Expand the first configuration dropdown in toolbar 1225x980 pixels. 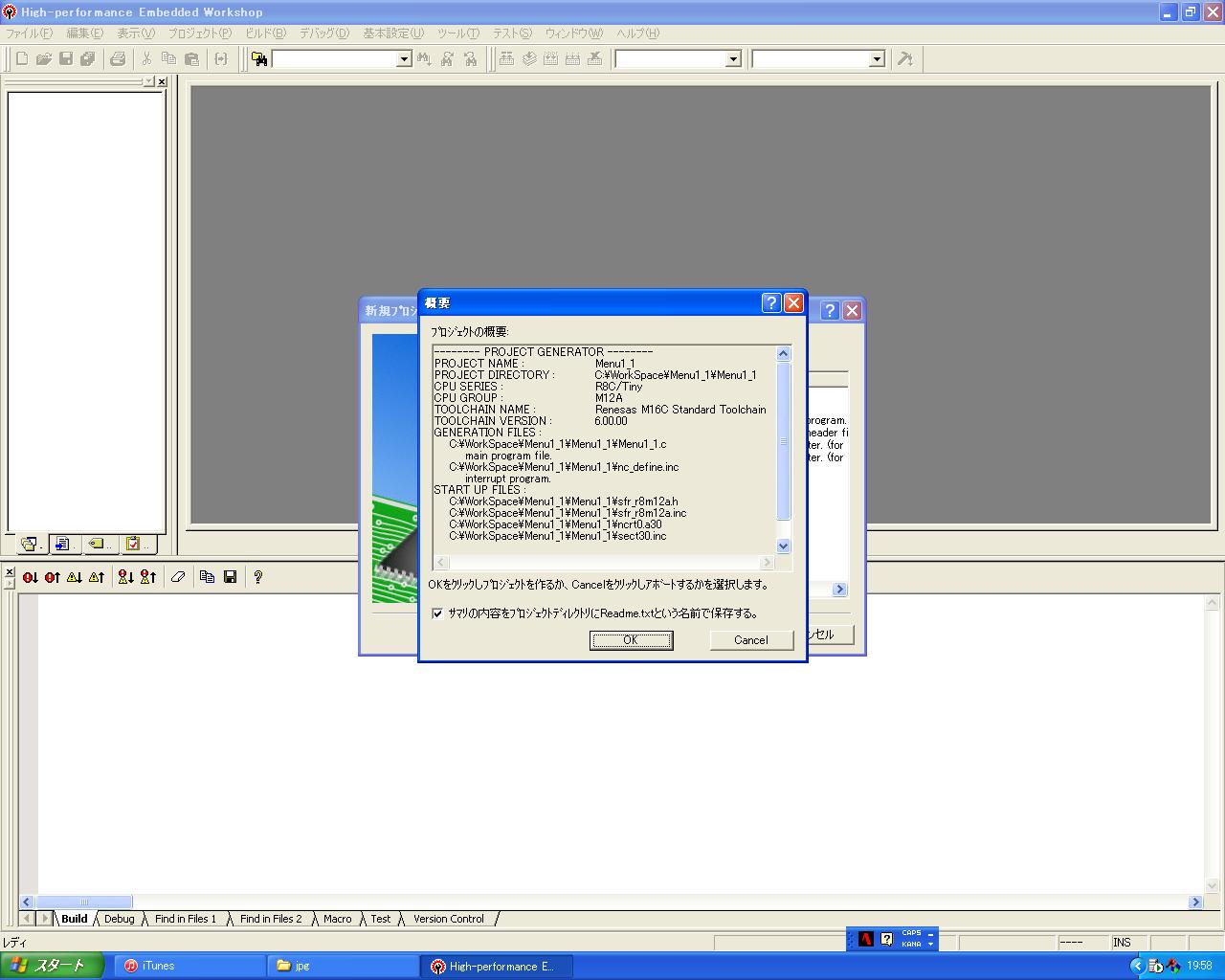733,59
